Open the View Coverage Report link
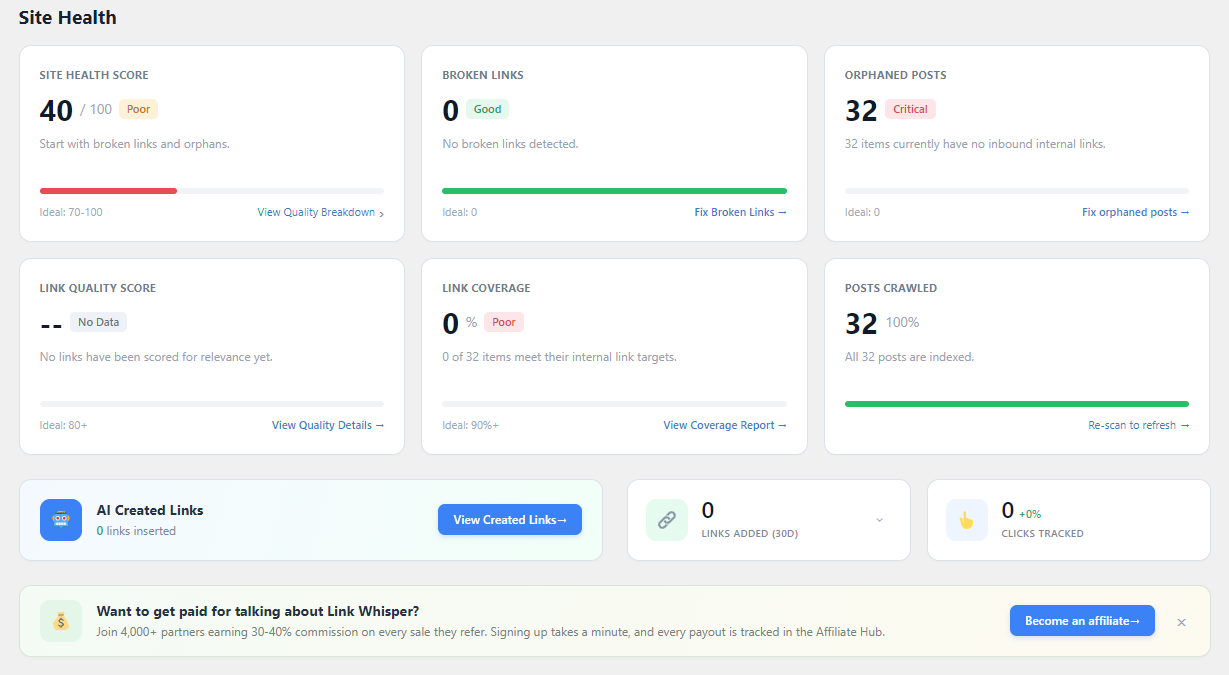1229x675 pixels. click(725, 425)
